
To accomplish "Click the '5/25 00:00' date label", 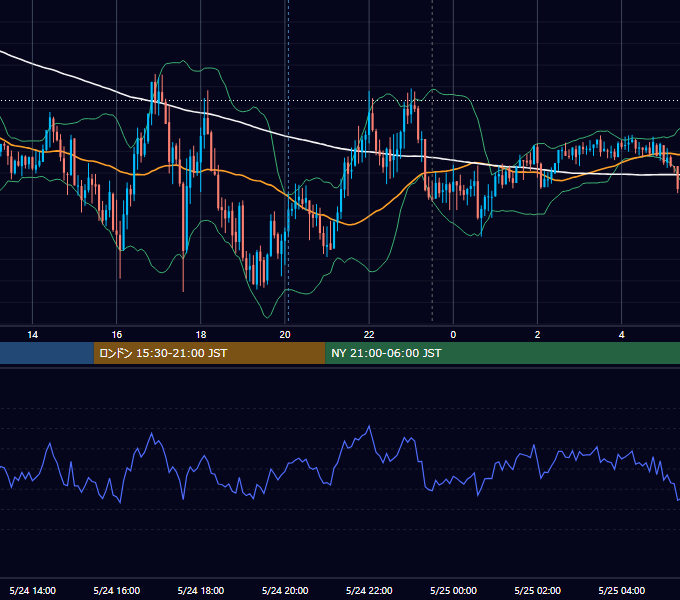I will point(453,590).
